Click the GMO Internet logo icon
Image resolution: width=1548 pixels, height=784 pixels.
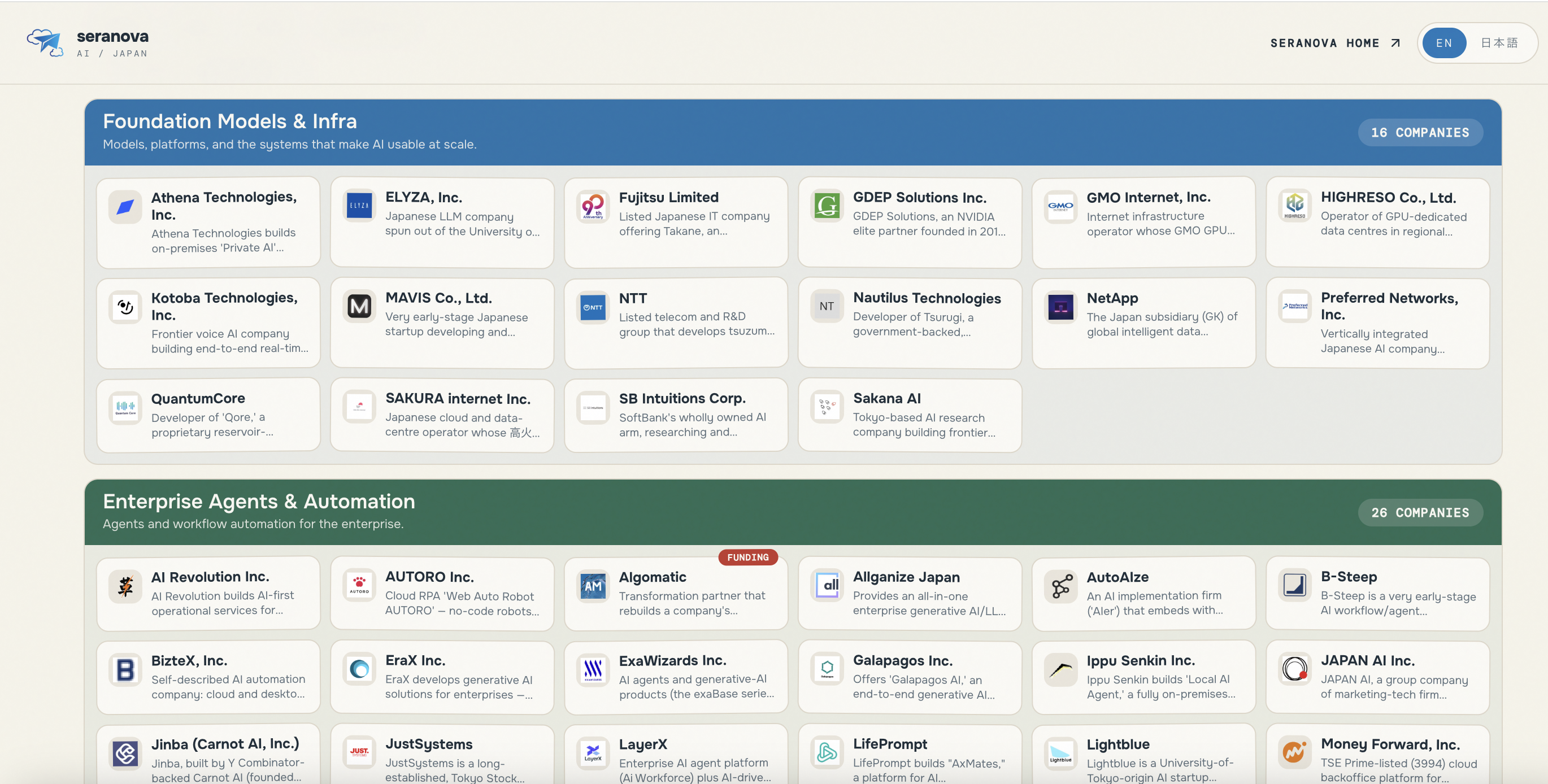[1060, 206]
